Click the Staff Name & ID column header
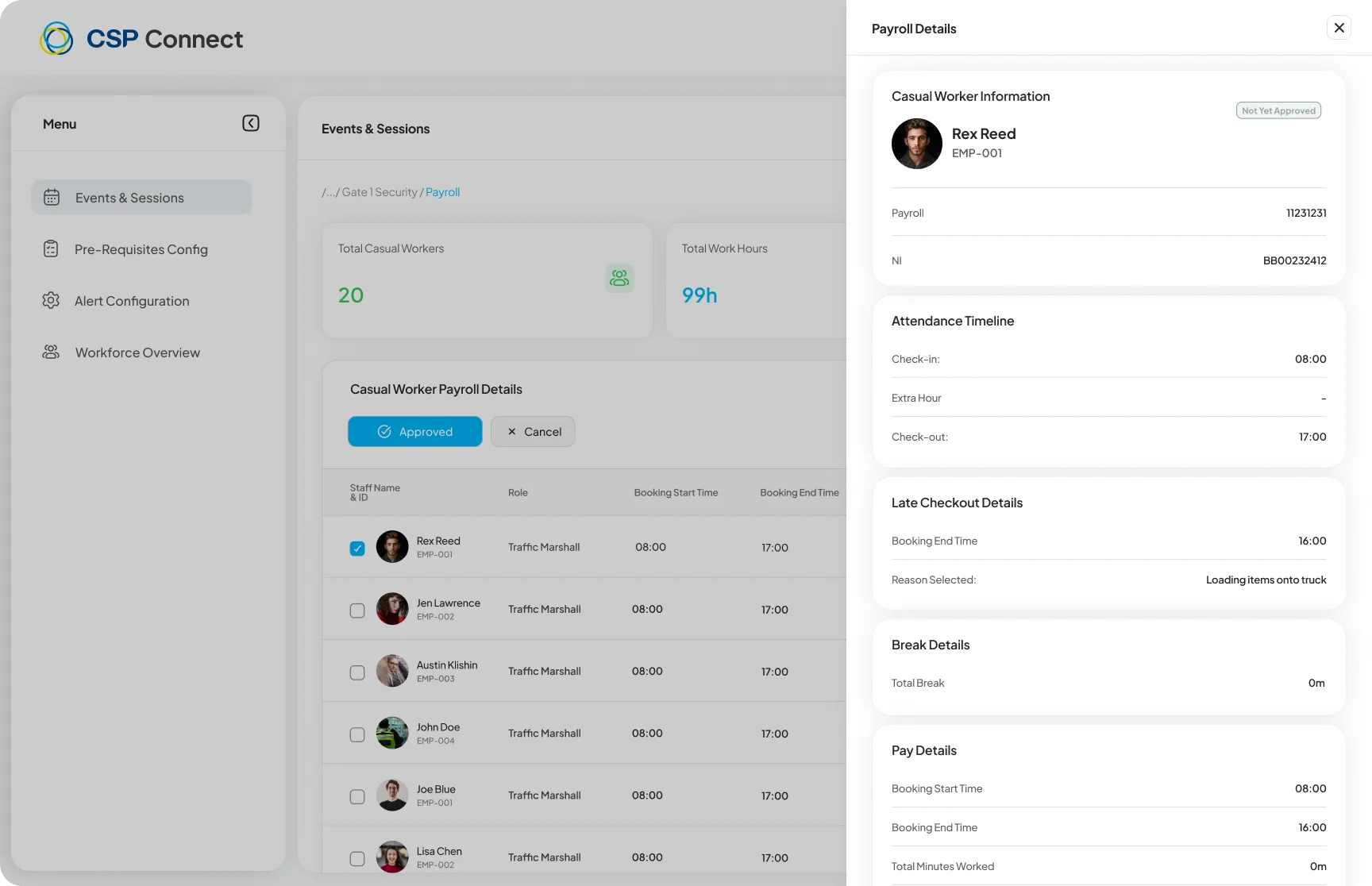 pos(375,492)
